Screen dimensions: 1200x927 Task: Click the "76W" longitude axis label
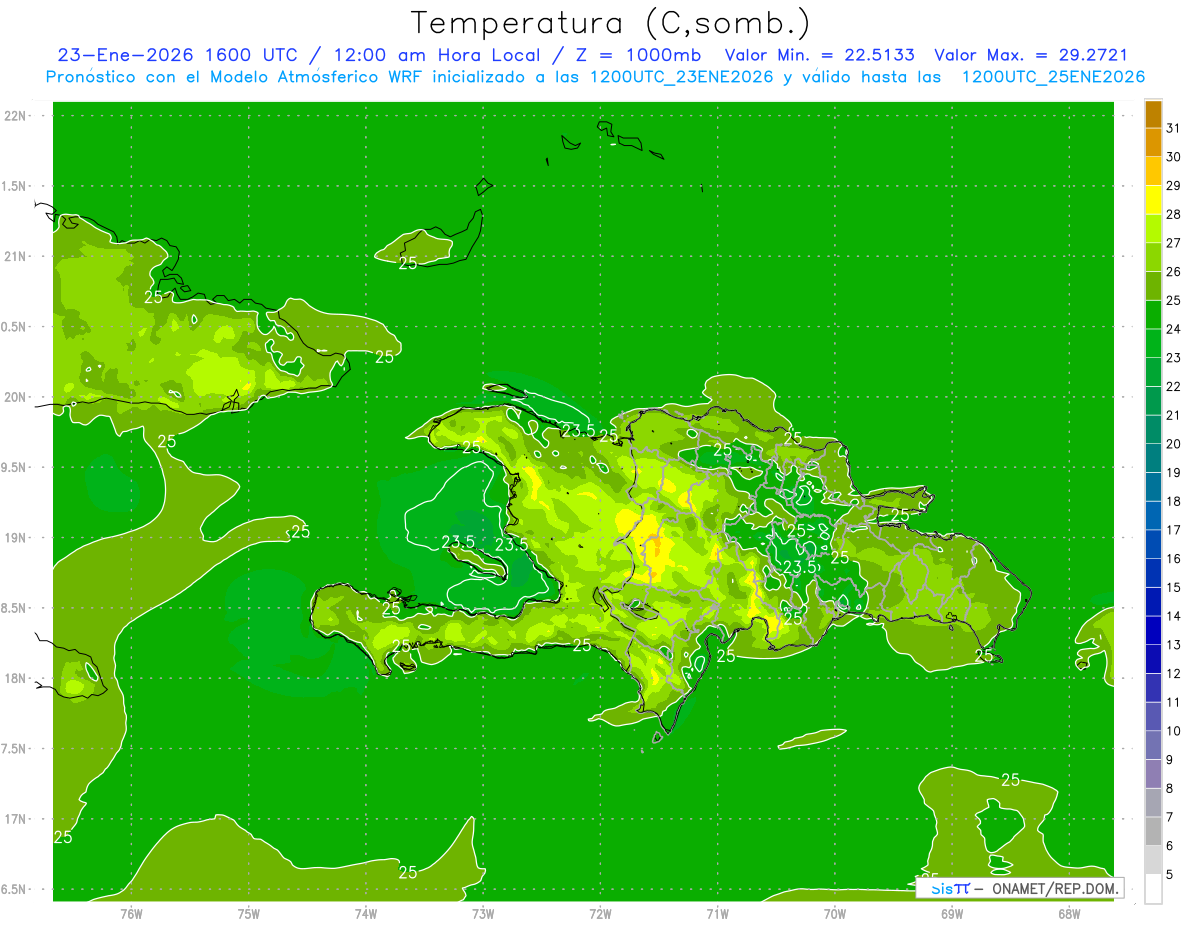(x=131, y=914)
